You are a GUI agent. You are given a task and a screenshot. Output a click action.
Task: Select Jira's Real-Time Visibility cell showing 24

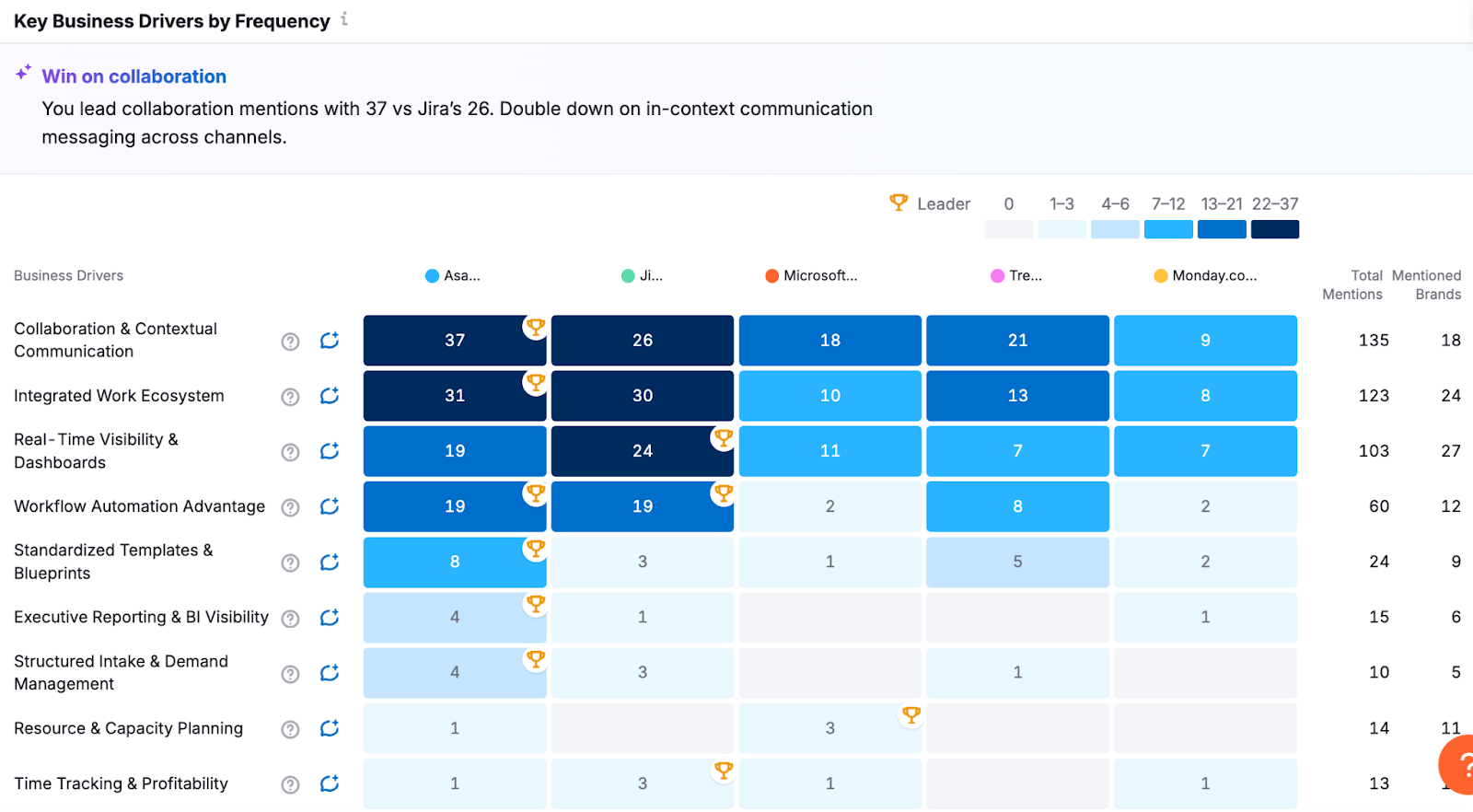coord(642,451)
